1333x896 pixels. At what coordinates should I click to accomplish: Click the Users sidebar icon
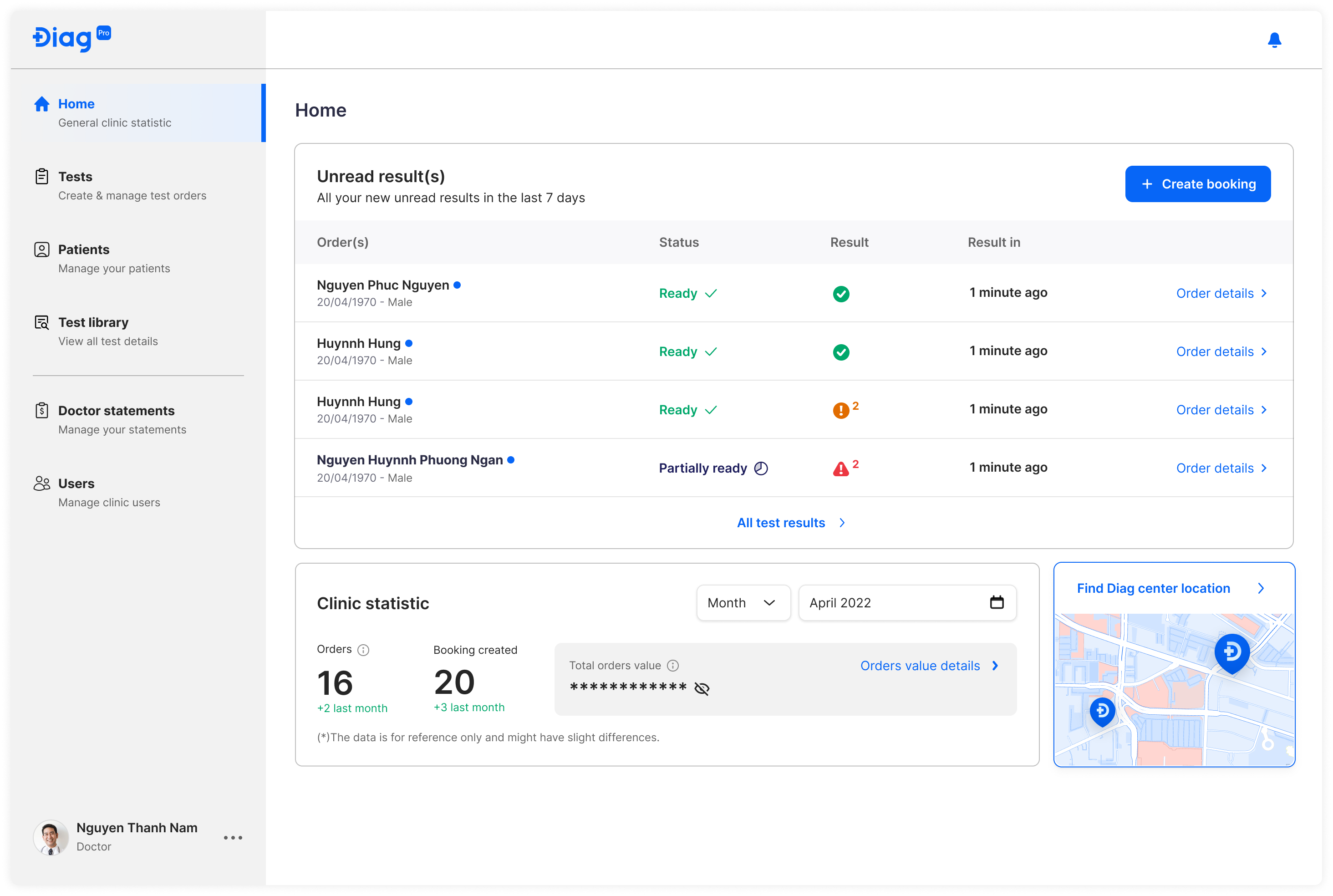(42, 483)
